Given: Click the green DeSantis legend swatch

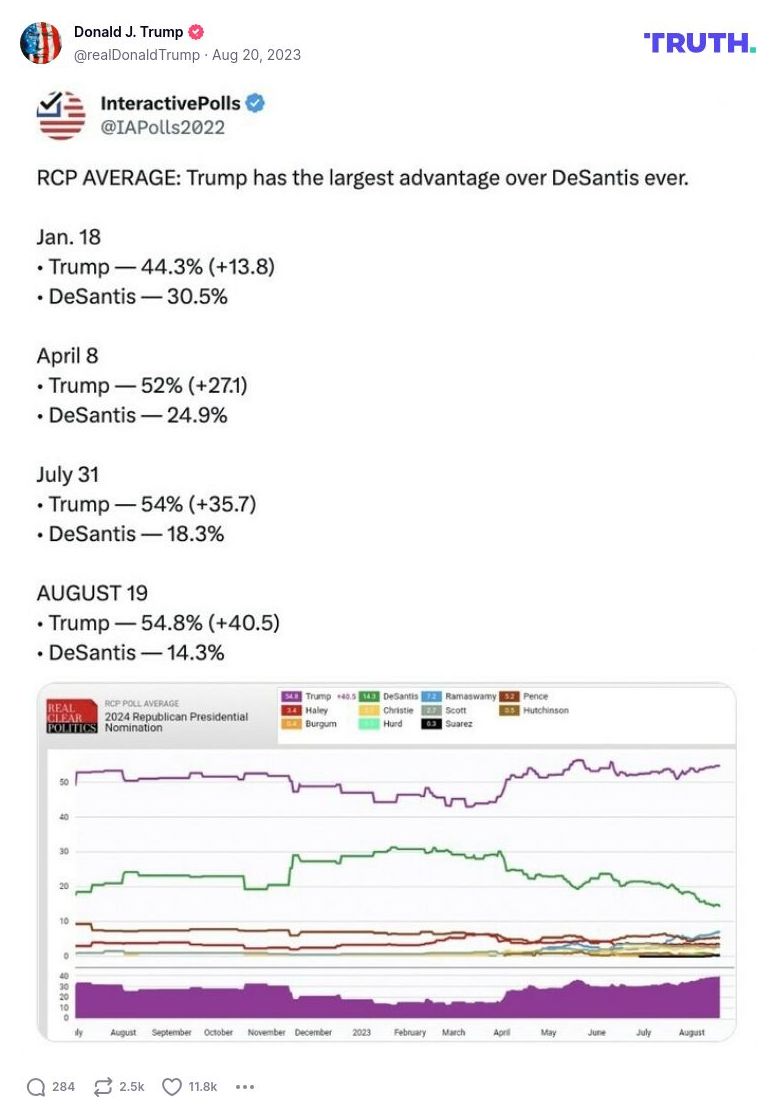Looking at the screenshot, I should [x=369, y=696].
